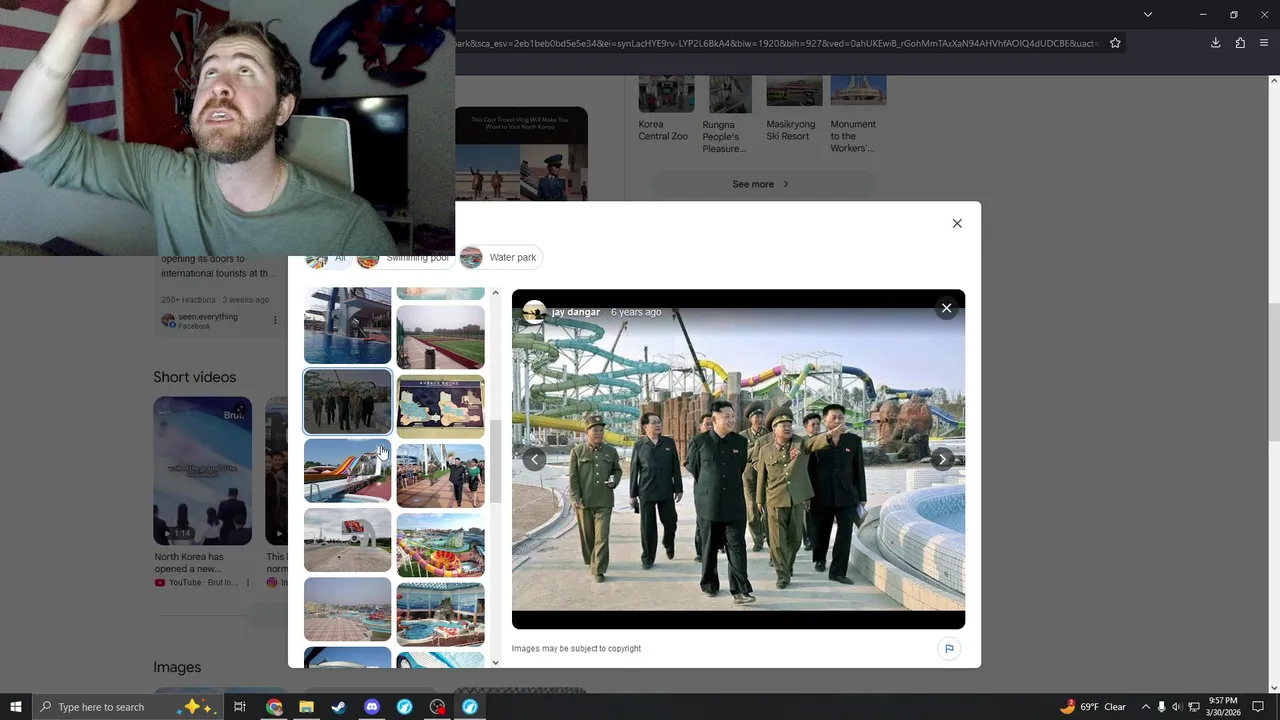Open Monument to the Workers' card
Screen dimensions: 1280x720
pyautogui.click(x=858, y=115)
